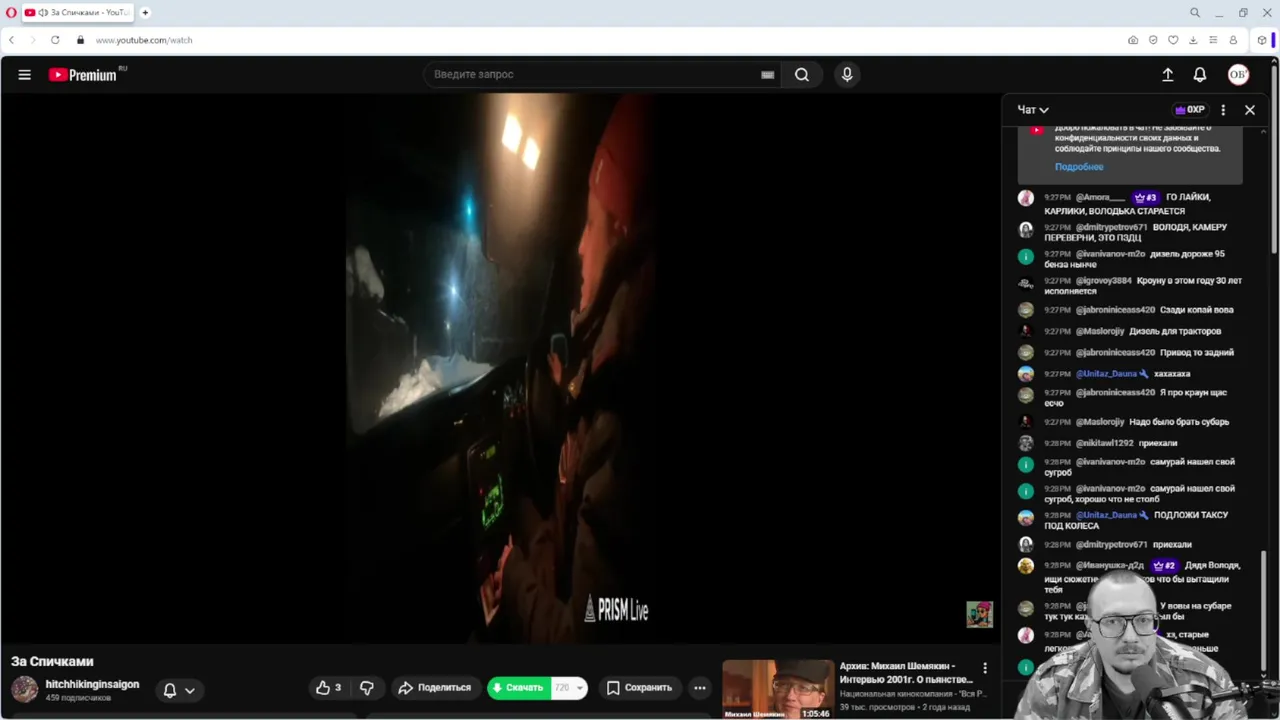Click @Amora chat message ГО ЛАЙКИ
The image size is (1280, 720).
coord(1130,204)
